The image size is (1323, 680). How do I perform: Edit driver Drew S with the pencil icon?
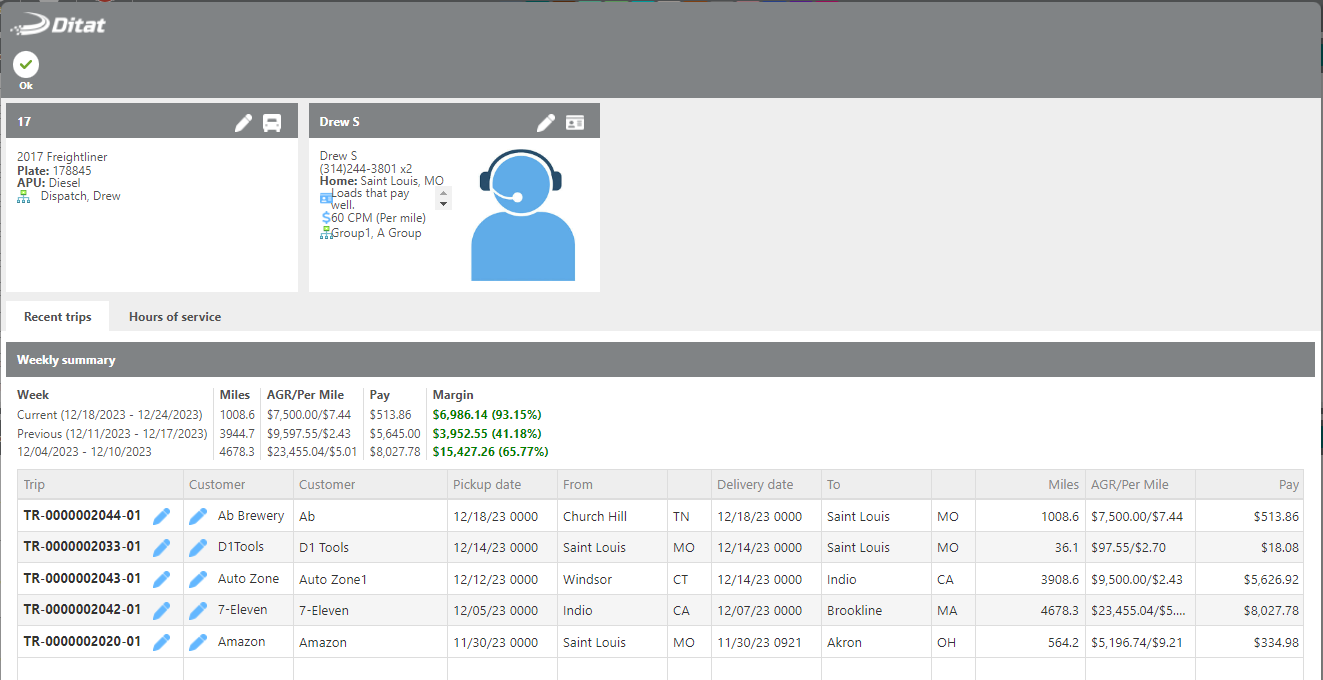tap(545, 122)
